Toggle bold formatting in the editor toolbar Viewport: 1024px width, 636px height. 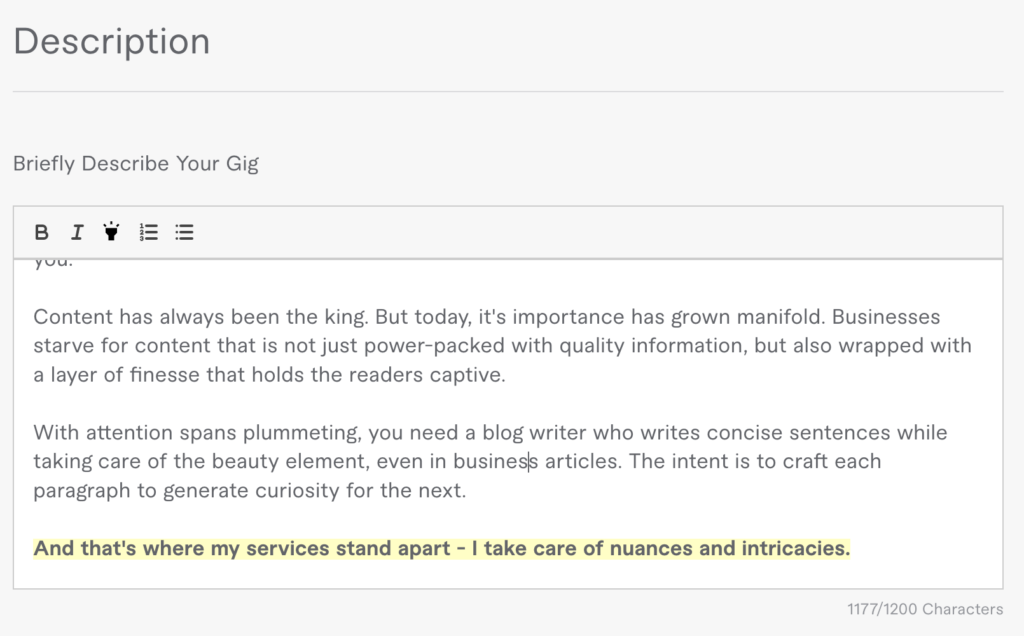pyautogui.click(x=41, y=233)
